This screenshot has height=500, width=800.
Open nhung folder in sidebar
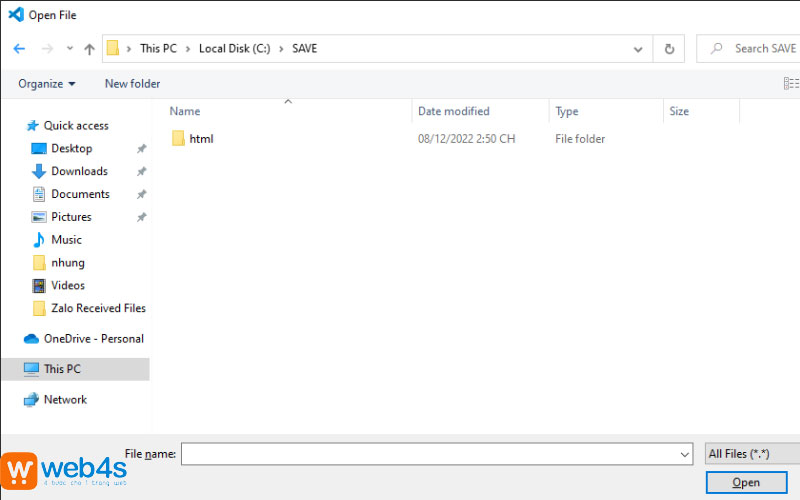pos(68,263)
